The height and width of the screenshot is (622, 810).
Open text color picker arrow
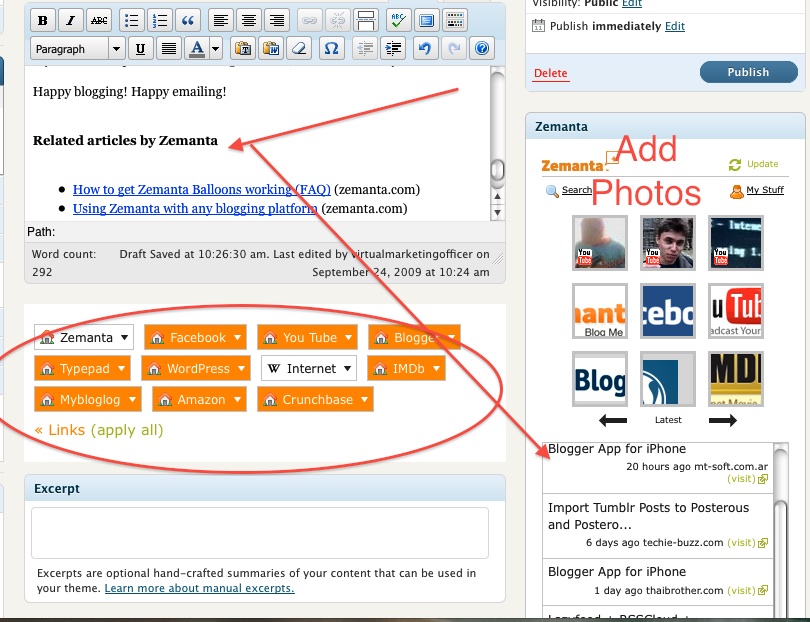tap(216, 49)
